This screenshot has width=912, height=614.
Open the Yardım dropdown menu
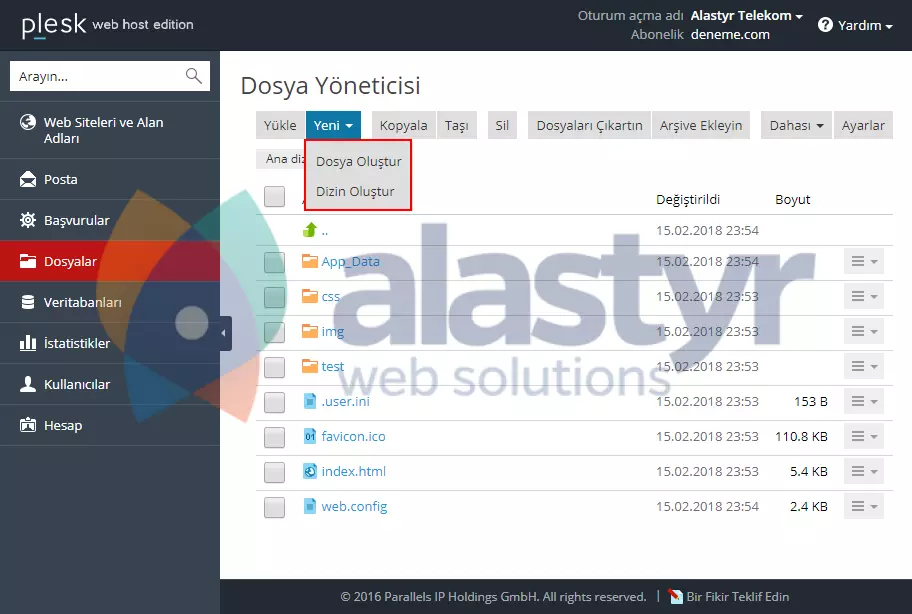coord(855,25)
